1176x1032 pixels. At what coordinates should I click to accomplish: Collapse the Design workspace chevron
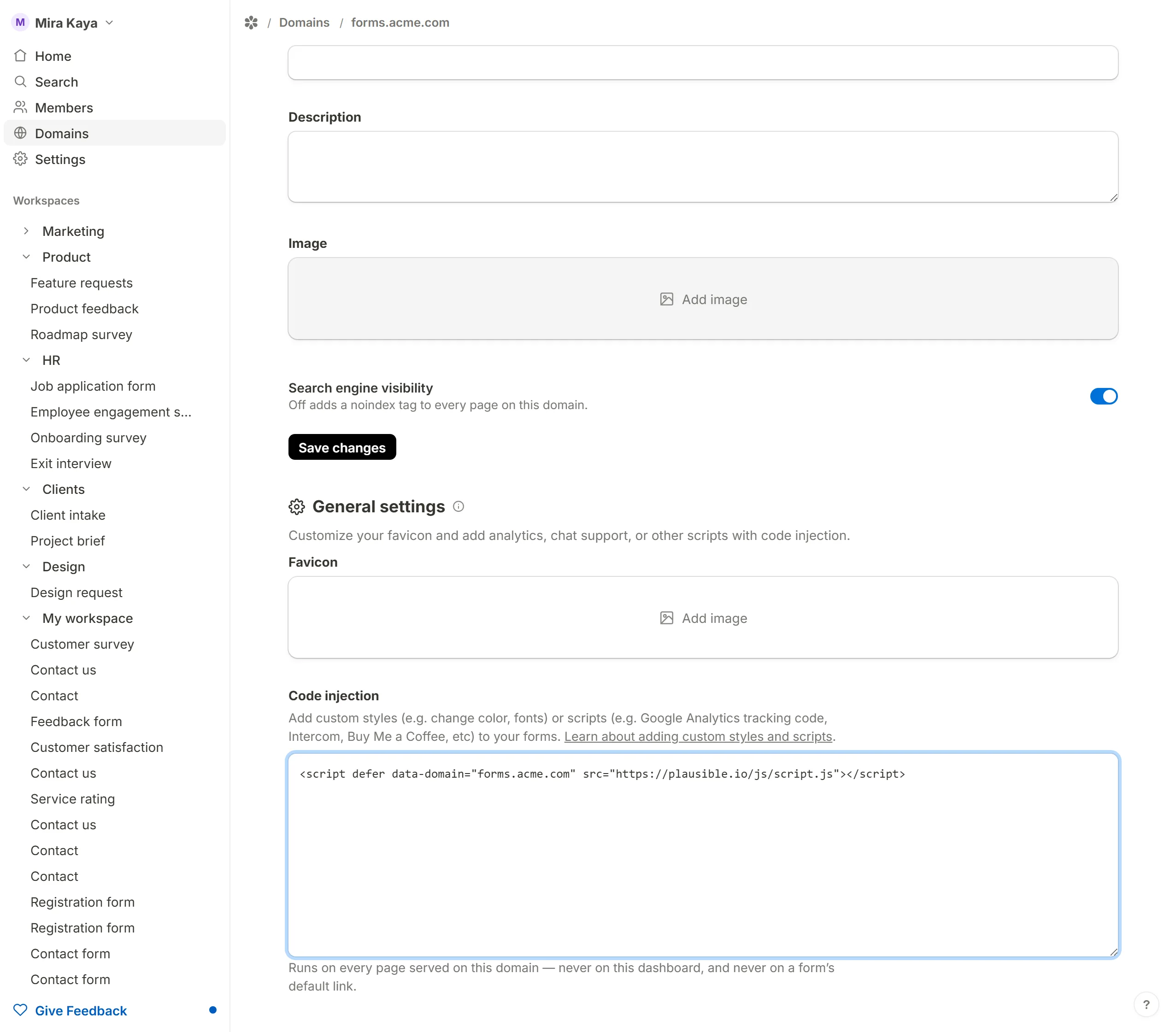(26, 567)
